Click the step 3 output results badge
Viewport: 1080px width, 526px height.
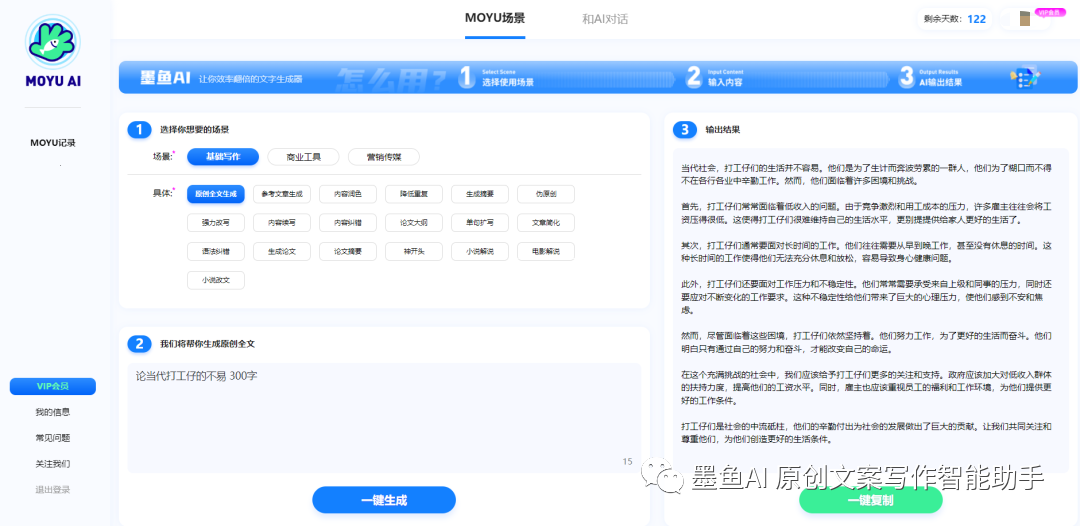684,129
